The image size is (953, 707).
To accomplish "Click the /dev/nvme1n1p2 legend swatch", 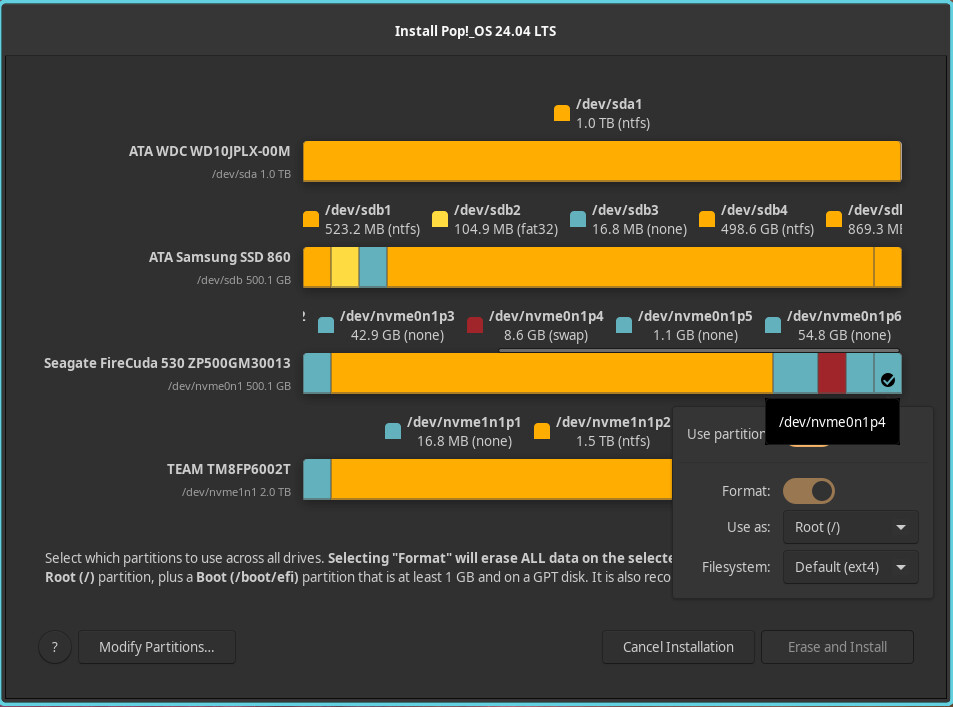I will click(x=542, y=431).
